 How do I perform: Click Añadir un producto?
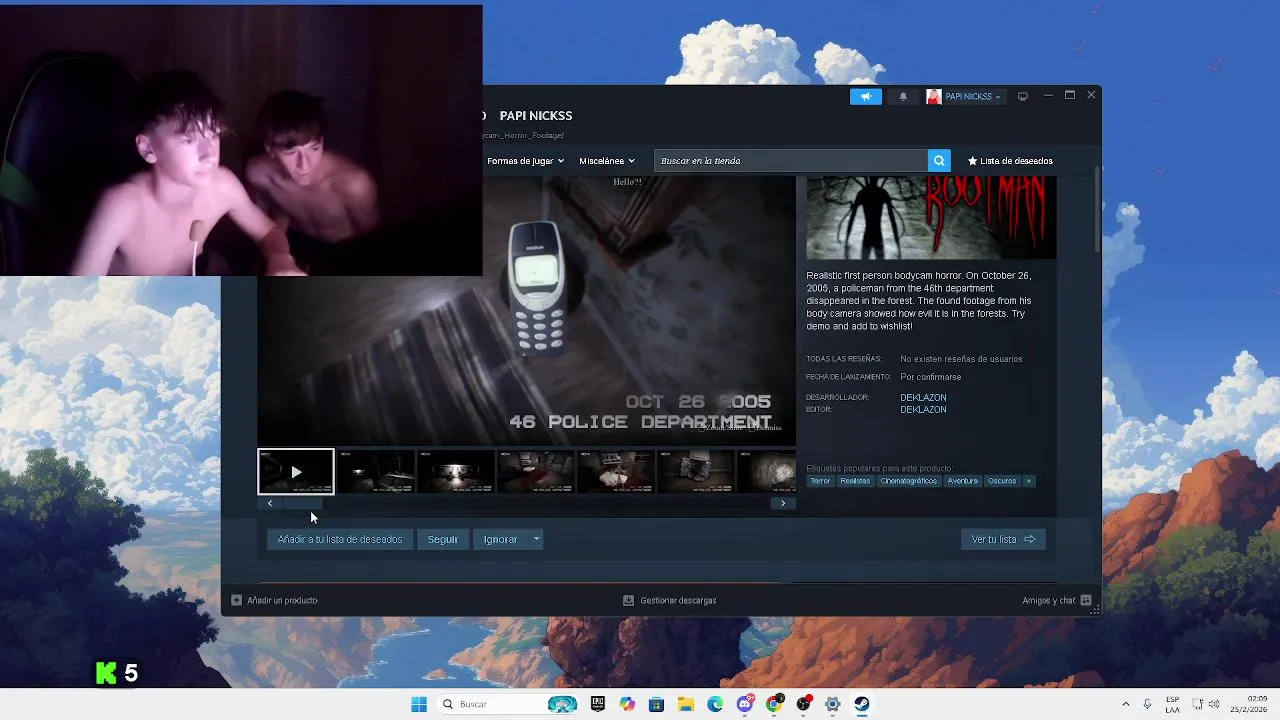(x=274, y=600)
